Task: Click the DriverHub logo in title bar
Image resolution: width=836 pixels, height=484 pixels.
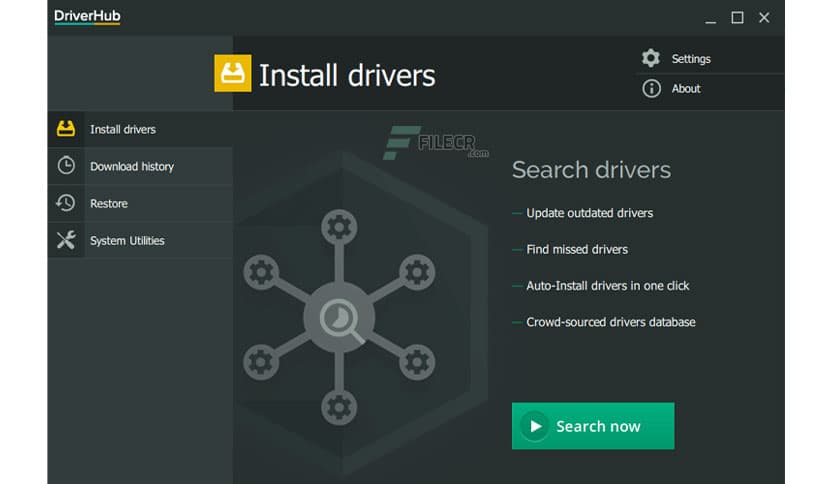Action: click(87, 17)
